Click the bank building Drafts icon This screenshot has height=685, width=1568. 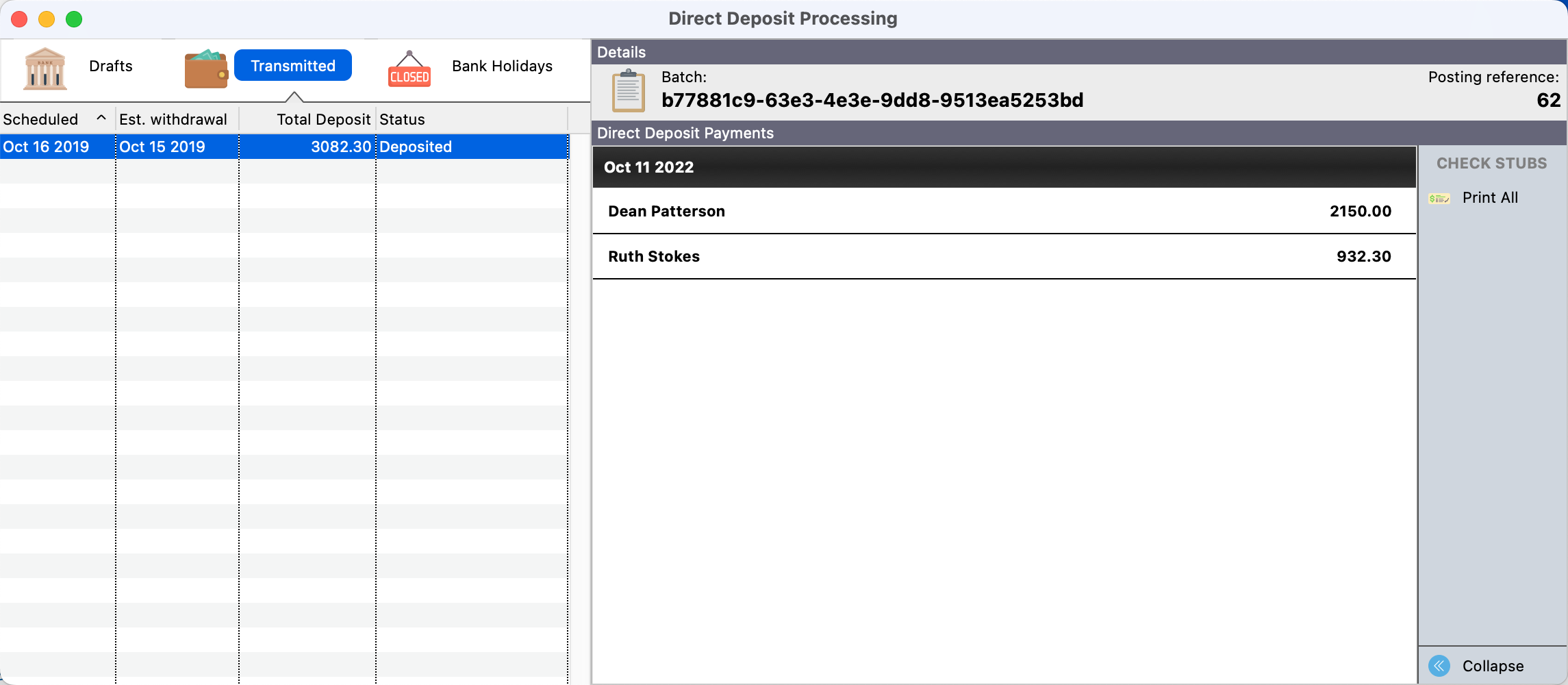45,68
